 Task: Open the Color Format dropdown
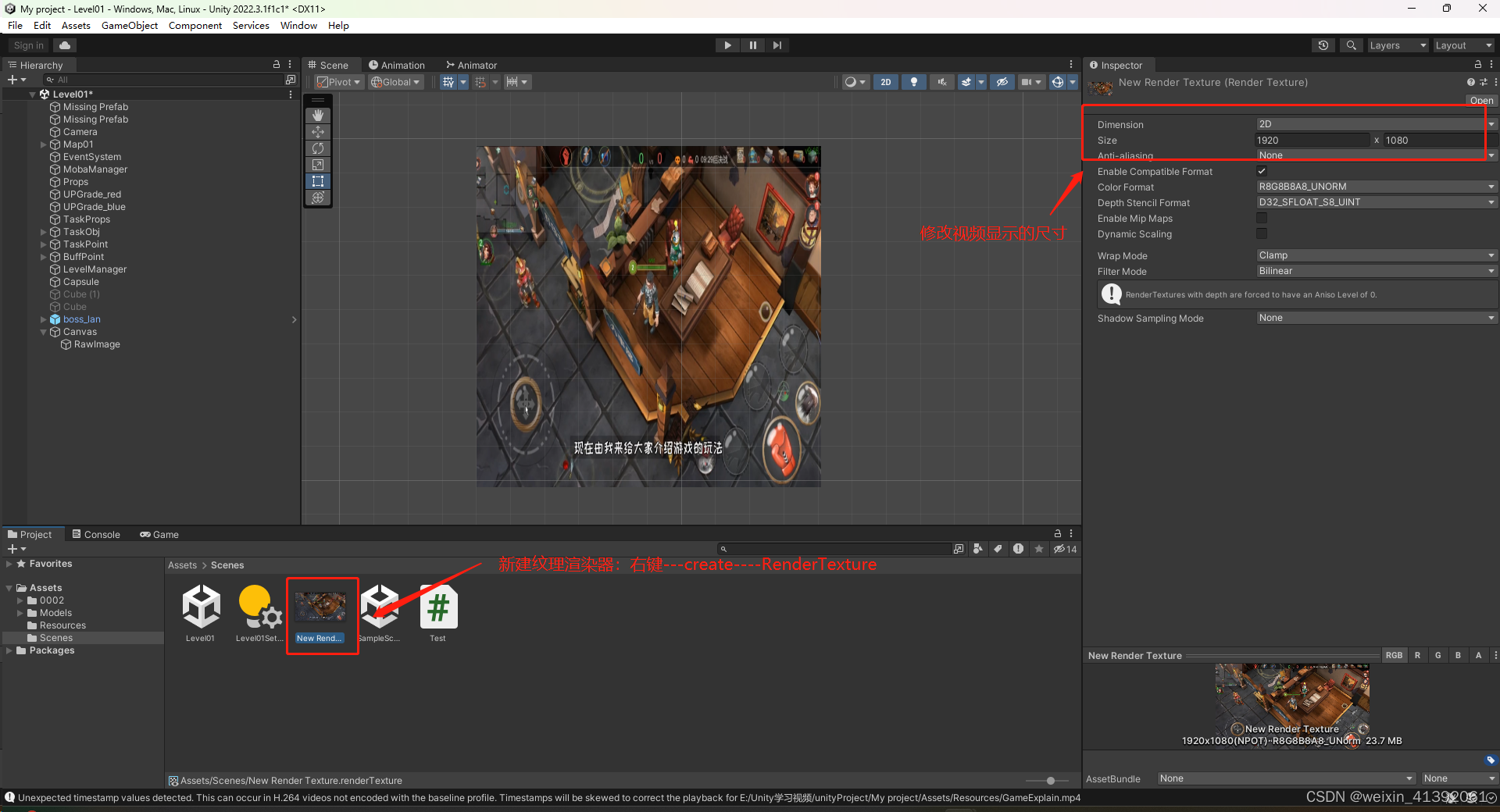tap(1375, 186)
